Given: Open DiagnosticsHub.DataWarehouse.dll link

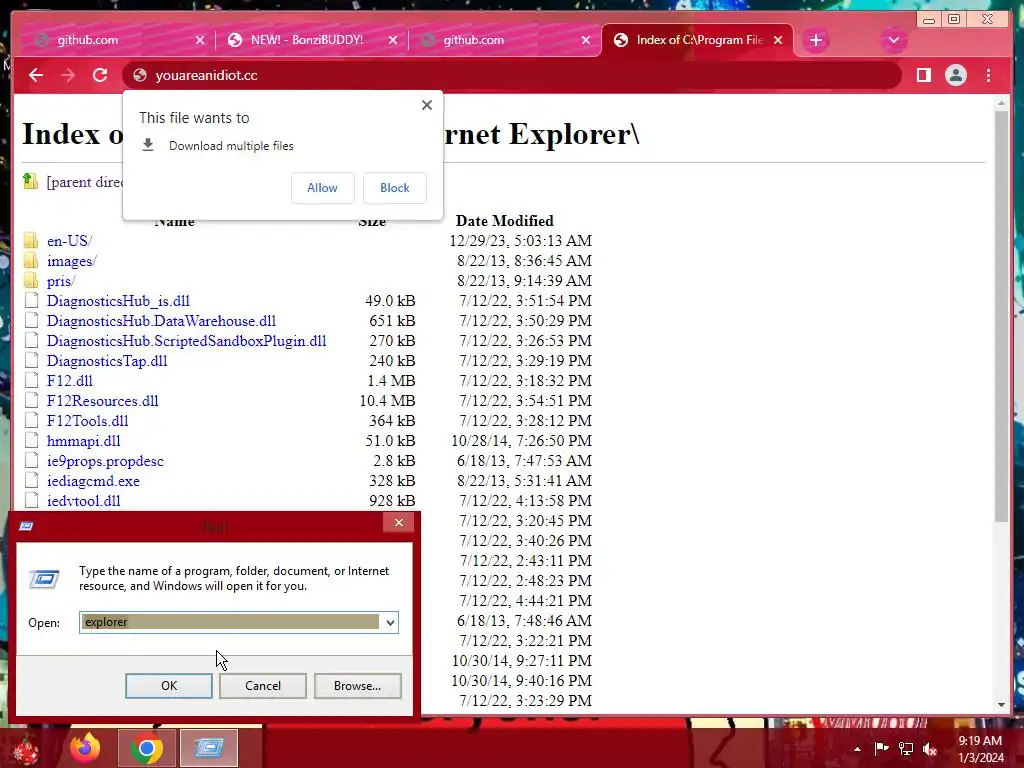Looking at the screenshot, I should coord(161,321).
